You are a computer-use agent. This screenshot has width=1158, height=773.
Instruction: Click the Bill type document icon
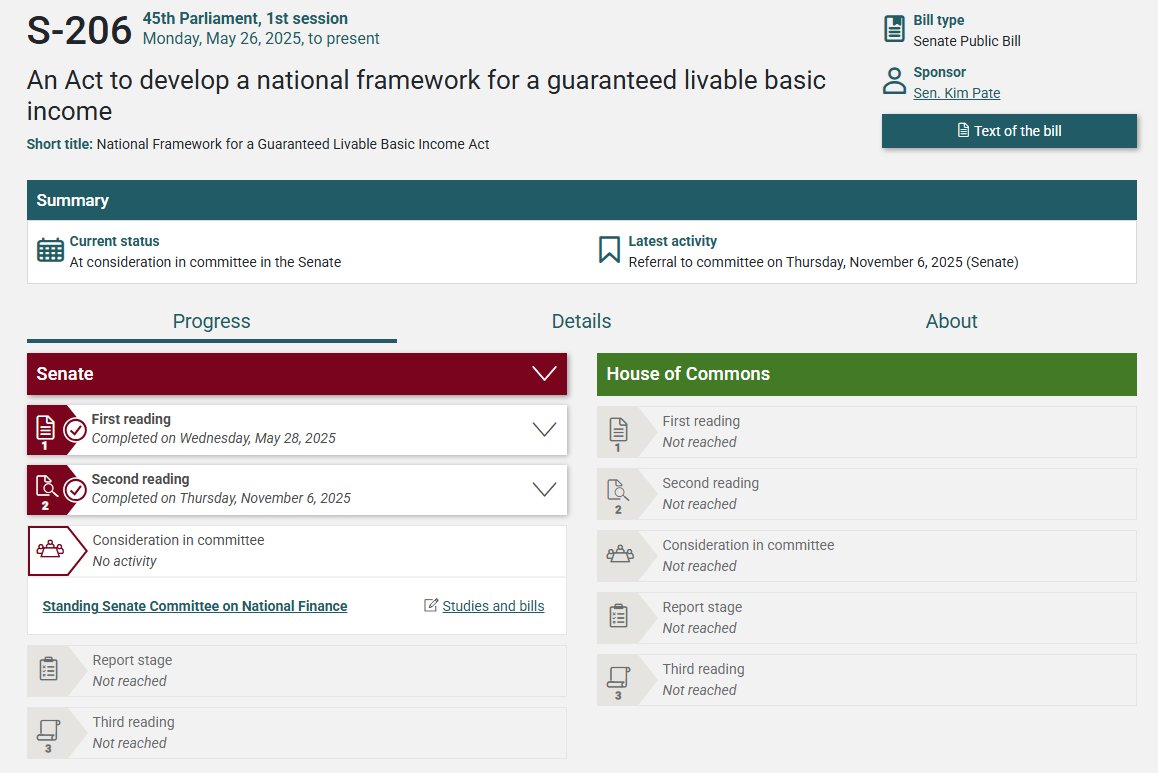coord(894,30)
